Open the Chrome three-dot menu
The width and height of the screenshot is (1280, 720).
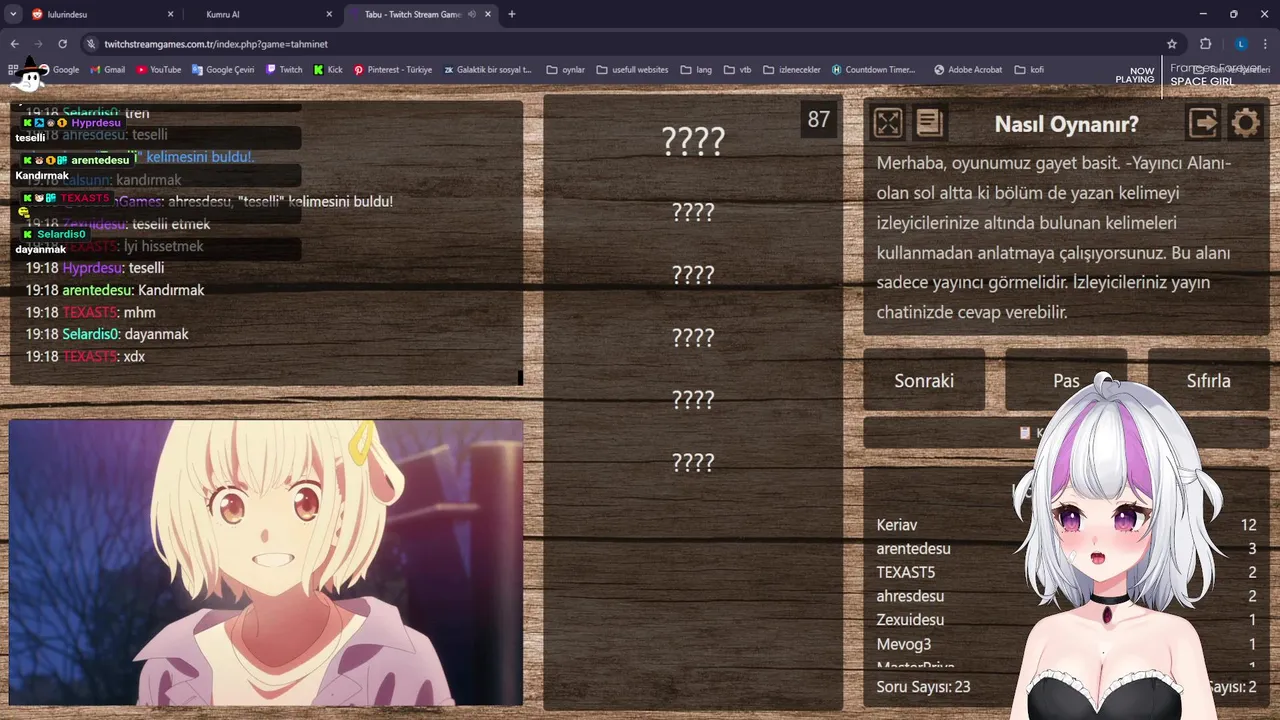pos(1266,44)
